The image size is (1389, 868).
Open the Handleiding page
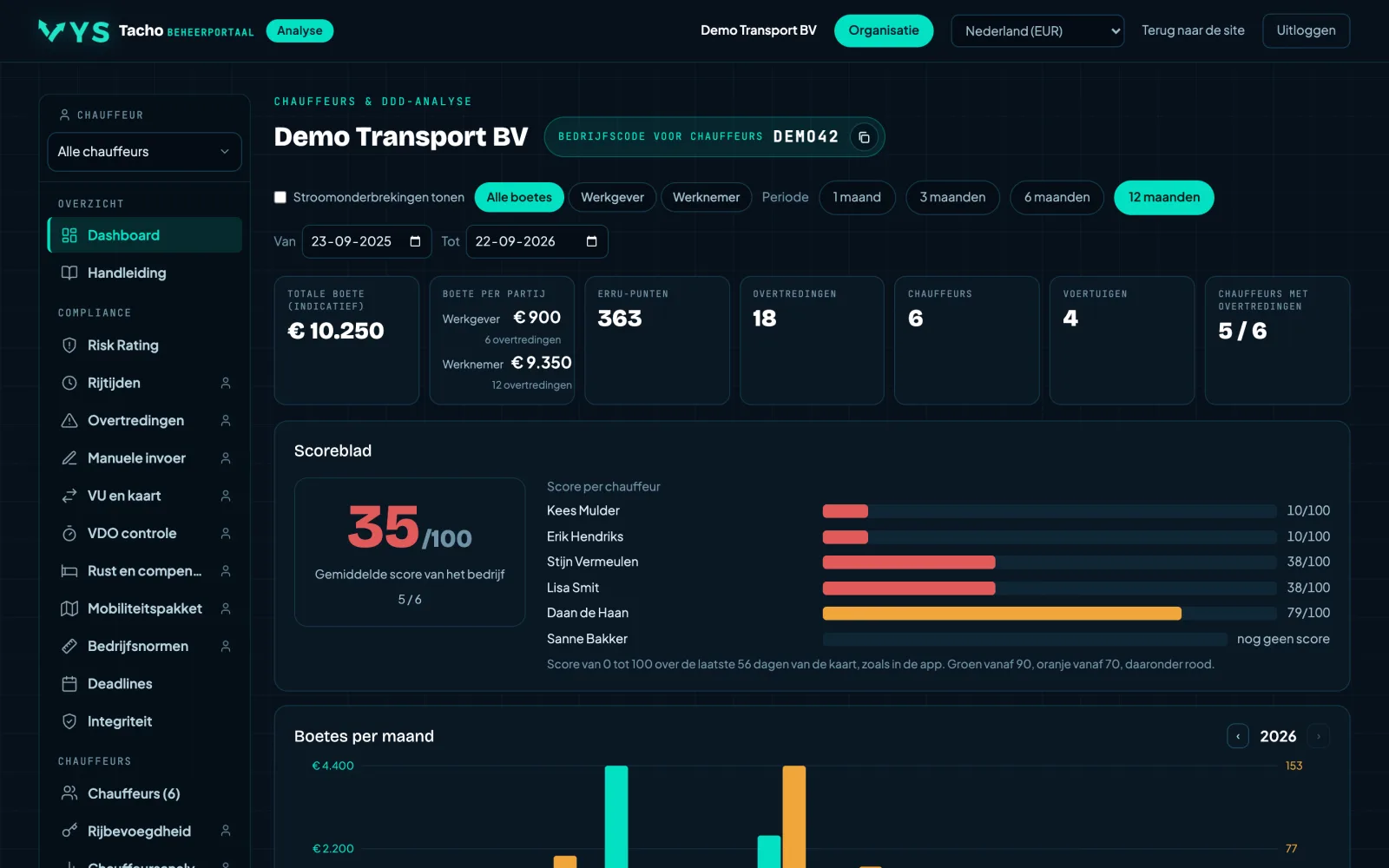144,273
